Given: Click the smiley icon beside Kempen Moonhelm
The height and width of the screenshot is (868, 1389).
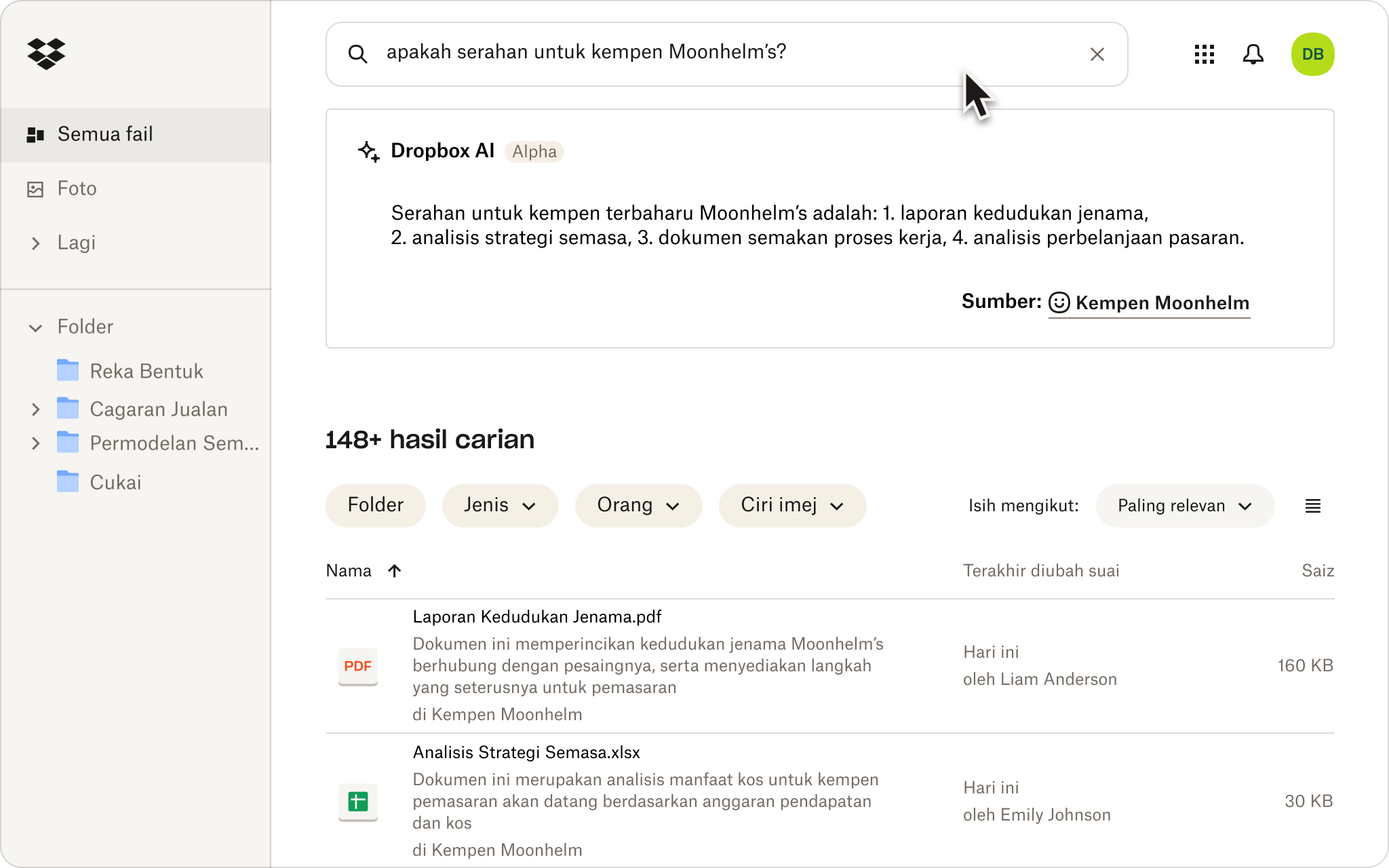Looking at the screenshot, I should point(1059,302).
